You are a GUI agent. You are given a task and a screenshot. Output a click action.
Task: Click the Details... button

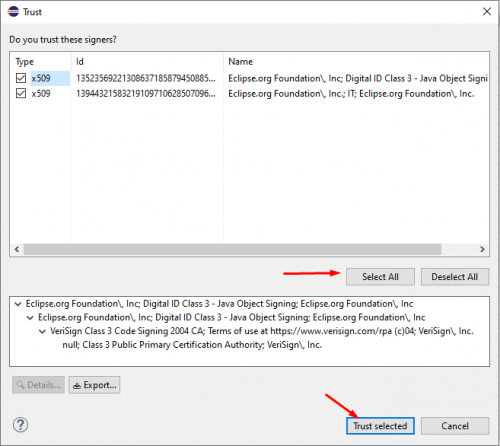[38, 385]
